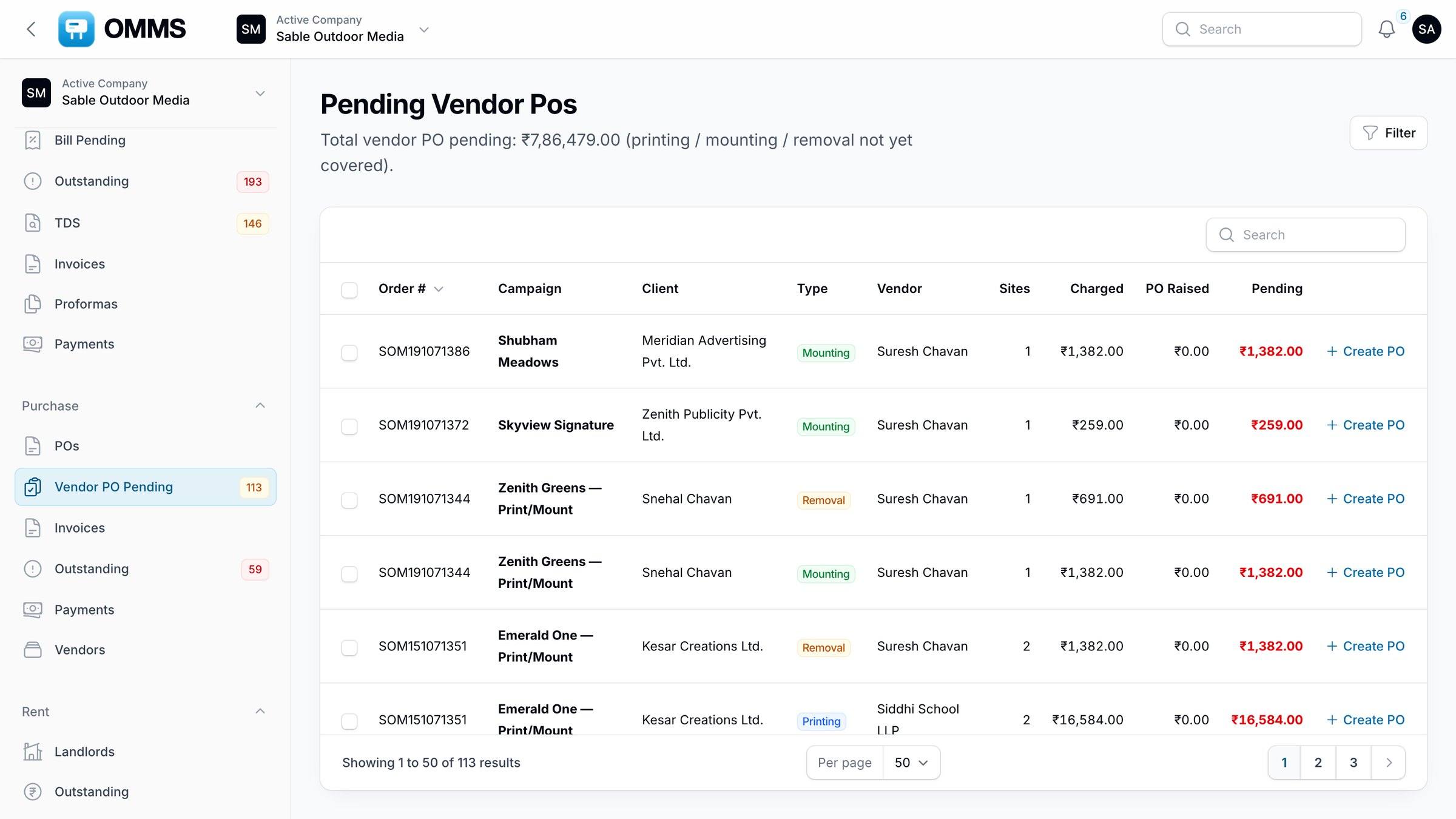1456x819 pixels.
Task: Click the SM company avatar in header
Action: pyautogui.click(x=251, y=29)
